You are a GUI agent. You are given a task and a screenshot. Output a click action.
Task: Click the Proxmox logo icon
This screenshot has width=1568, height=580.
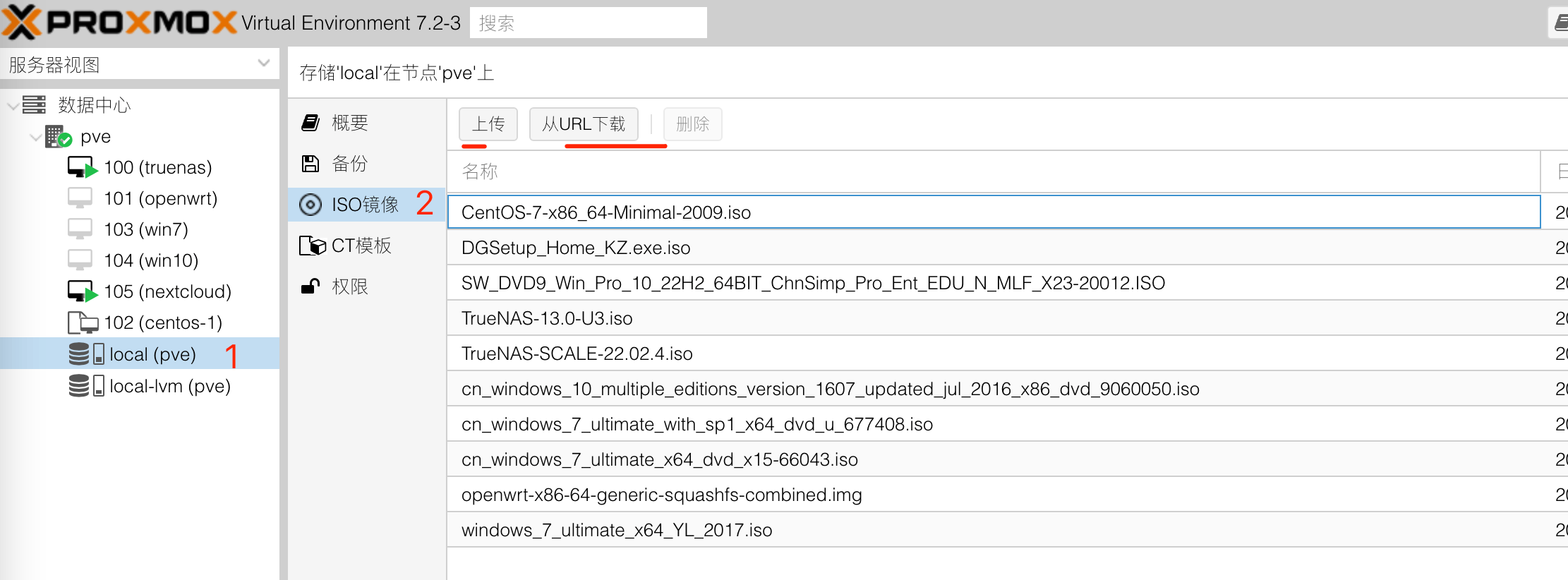point(23,23)
